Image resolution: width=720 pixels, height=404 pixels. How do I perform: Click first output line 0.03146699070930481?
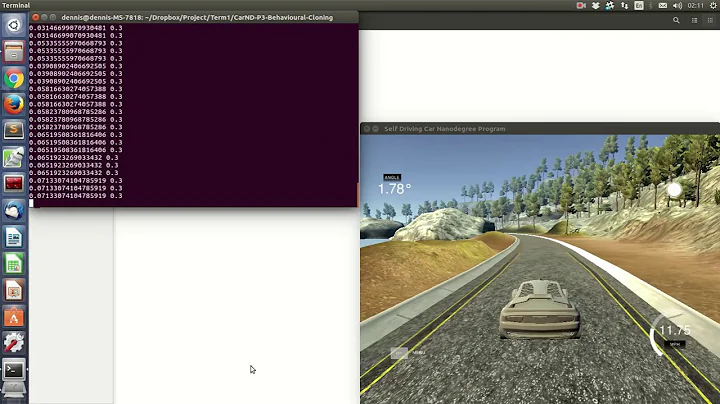tap(68, 28)
